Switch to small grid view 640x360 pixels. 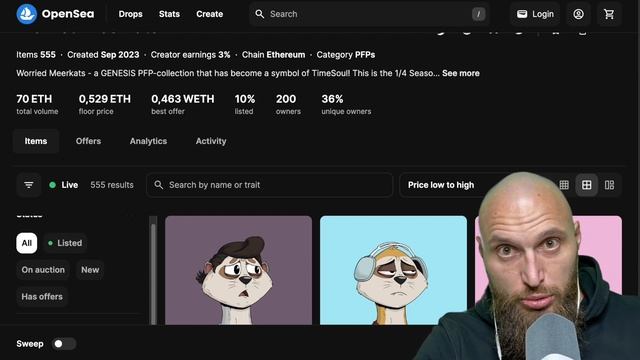click(564, 185)
